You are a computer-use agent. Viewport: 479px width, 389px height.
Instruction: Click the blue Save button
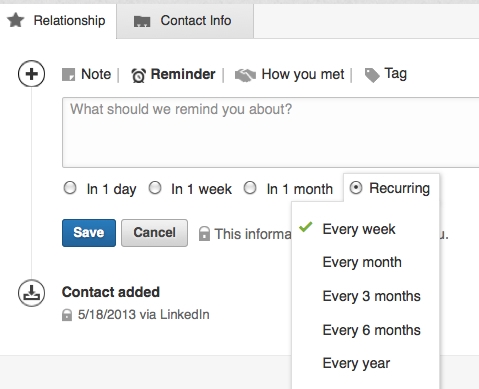tap(89, 233)
